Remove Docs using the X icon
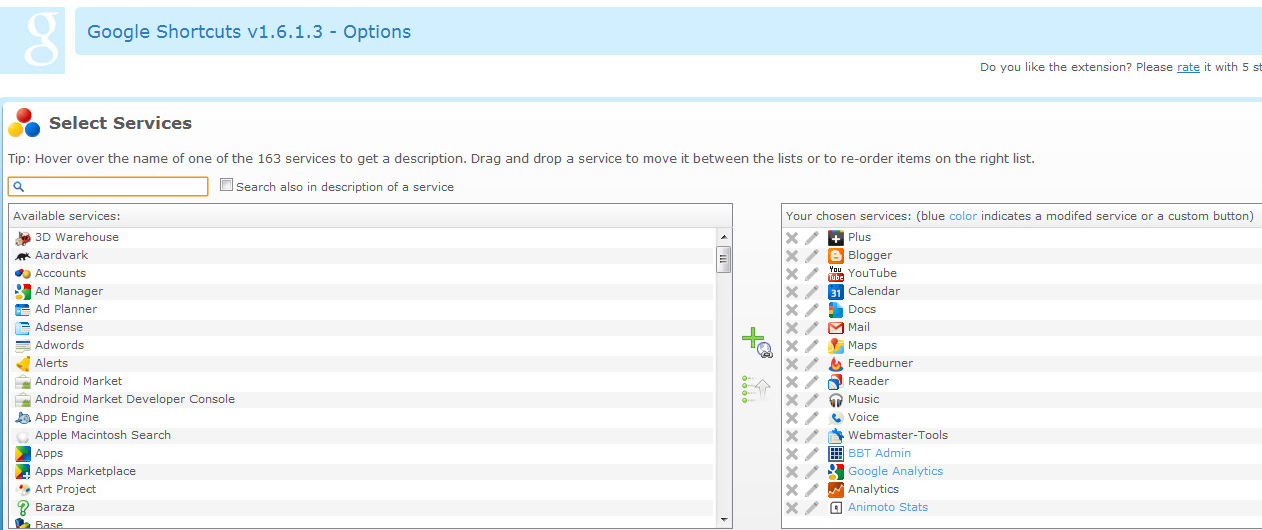The image size is (1262, 530). tap(792, 310)
